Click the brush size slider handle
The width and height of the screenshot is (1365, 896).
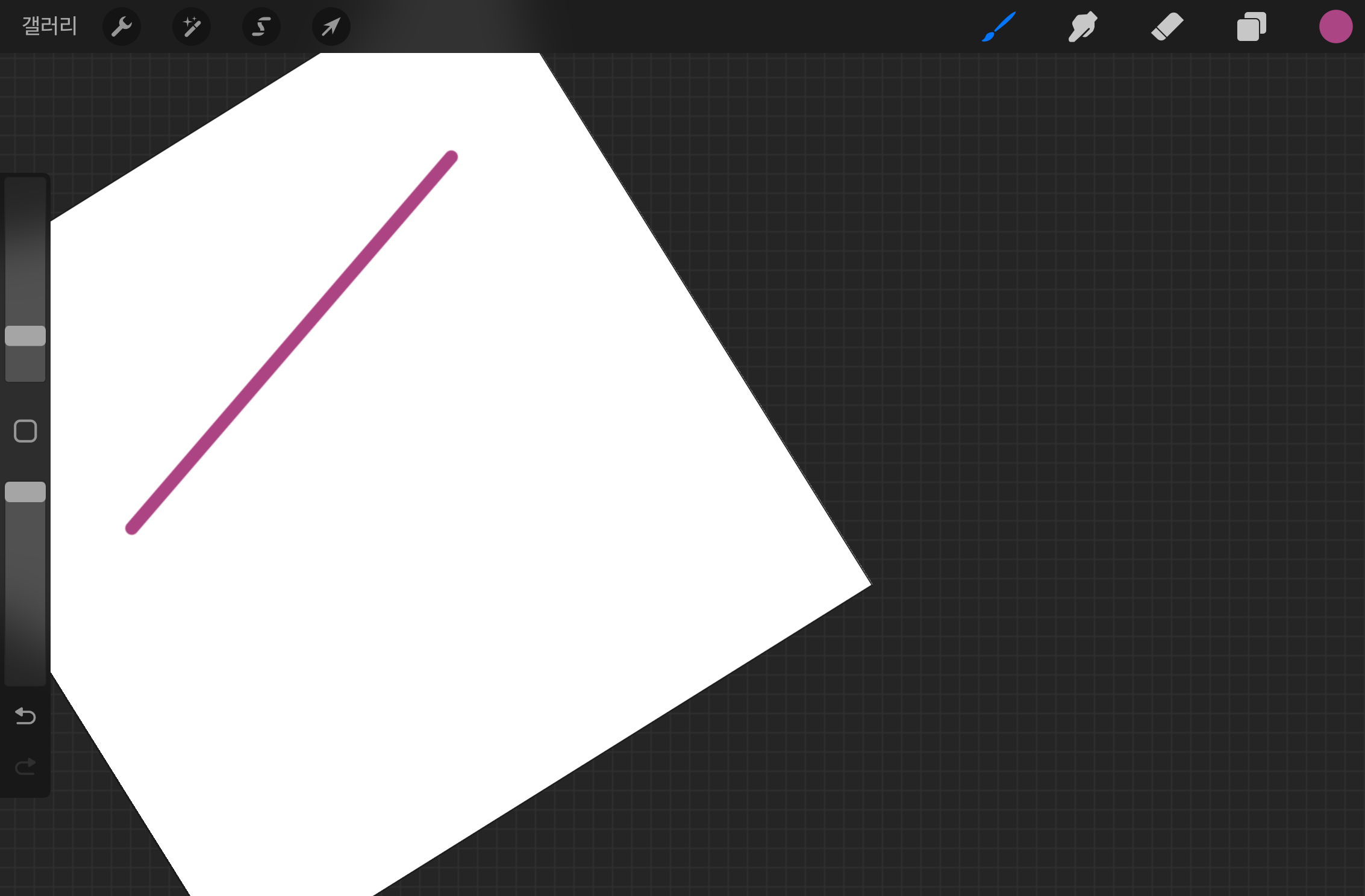click(x=25, y=336)
